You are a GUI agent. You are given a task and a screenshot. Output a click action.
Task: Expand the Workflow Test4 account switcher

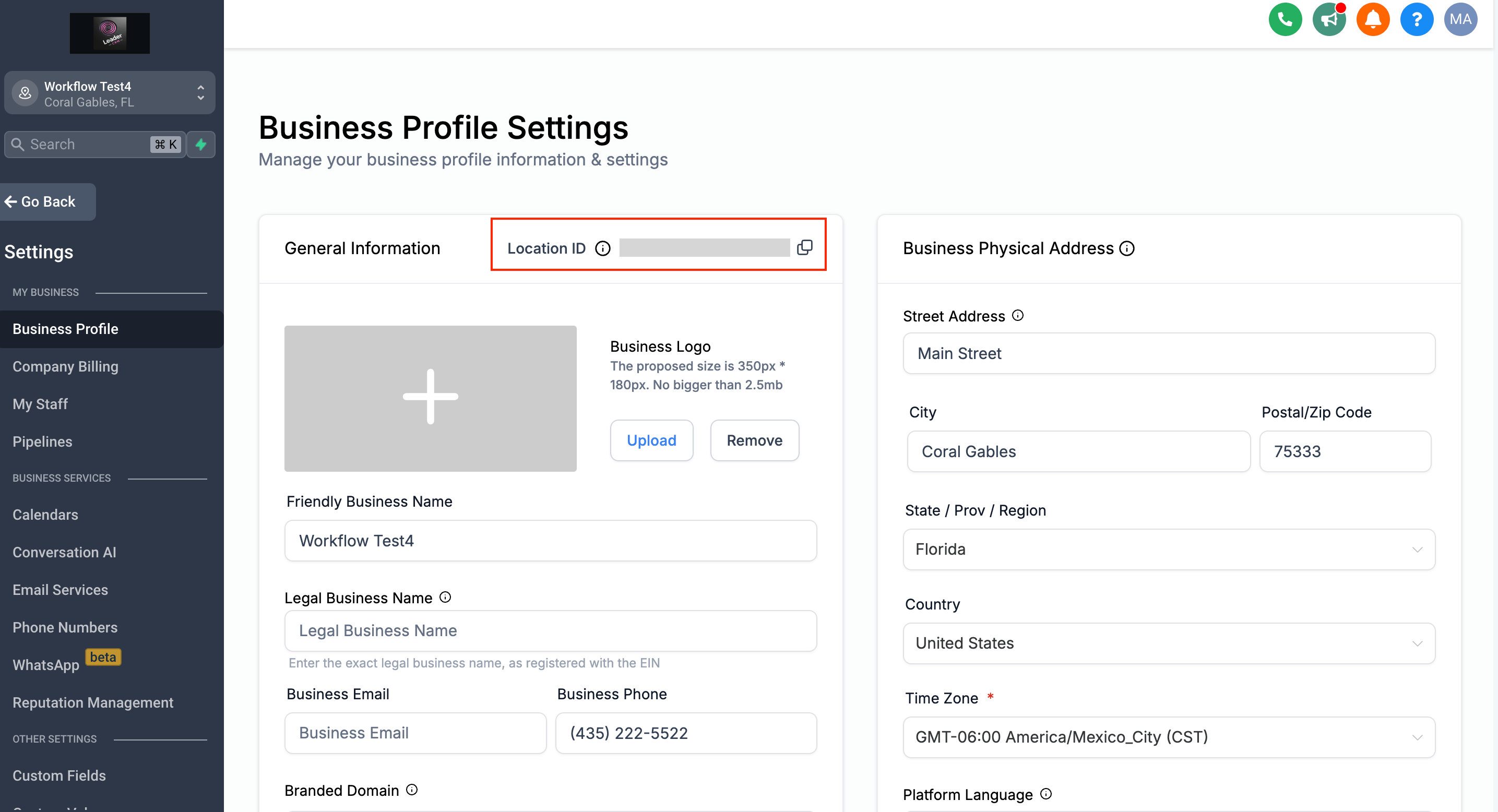click(x=109, y=93)
